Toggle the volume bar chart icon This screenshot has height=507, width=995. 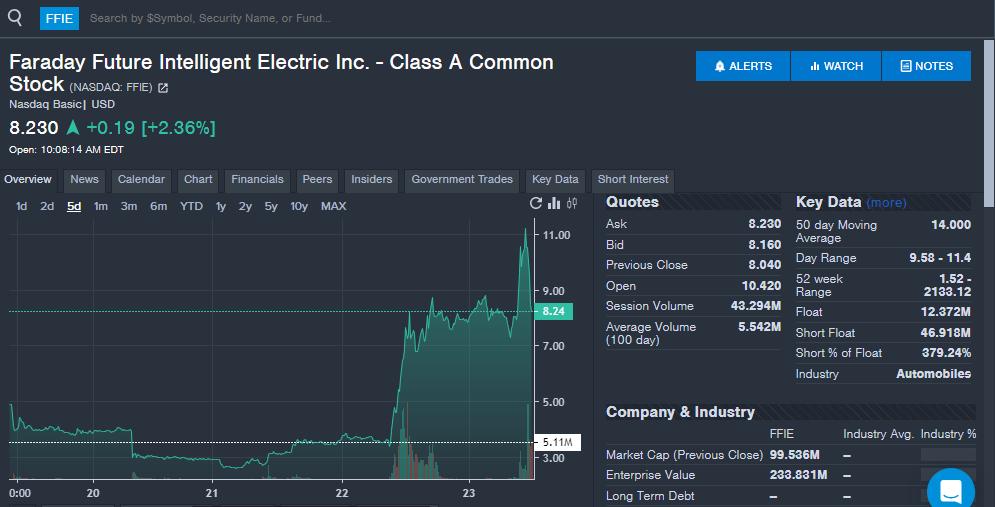[554, 203]
